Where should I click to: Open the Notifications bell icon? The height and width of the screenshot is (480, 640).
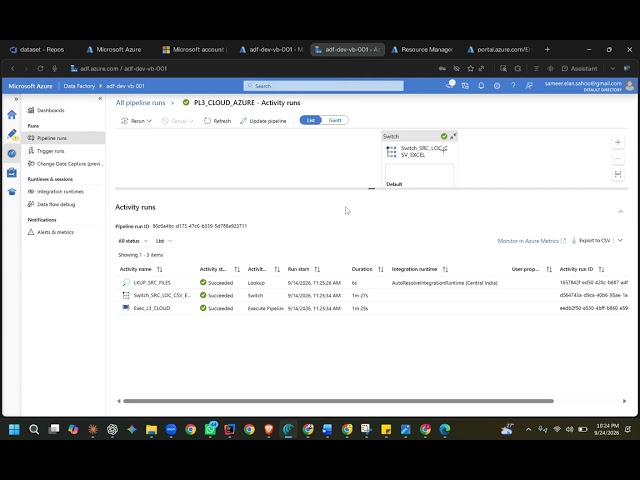481,86
